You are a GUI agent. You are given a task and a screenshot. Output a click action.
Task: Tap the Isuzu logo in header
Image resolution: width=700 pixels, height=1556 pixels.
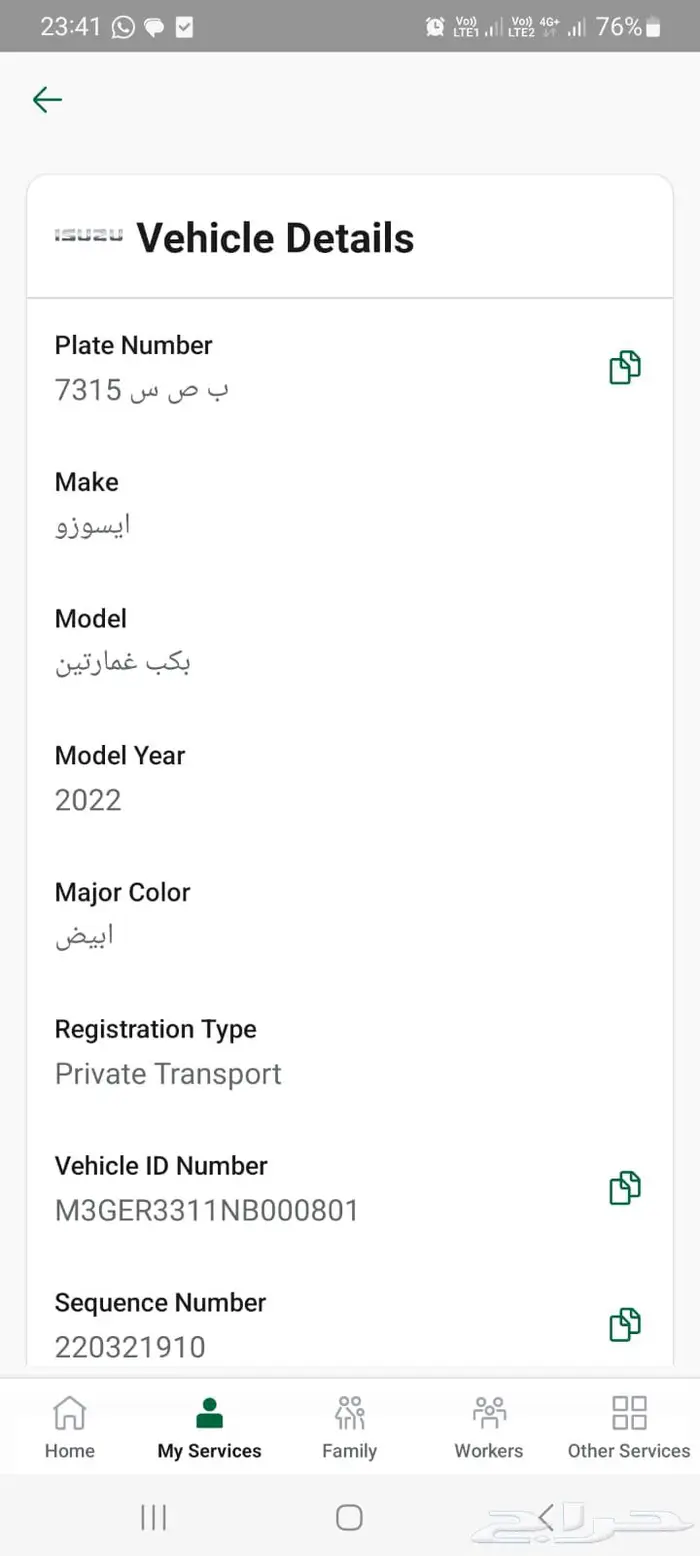click(88, 235)
